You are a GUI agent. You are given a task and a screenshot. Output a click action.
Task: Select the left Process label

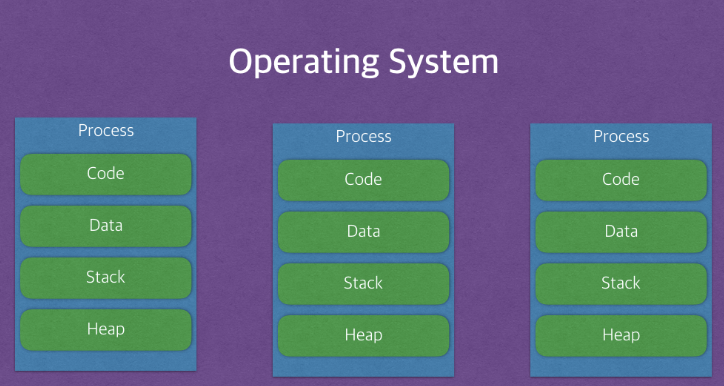[106, 131]
